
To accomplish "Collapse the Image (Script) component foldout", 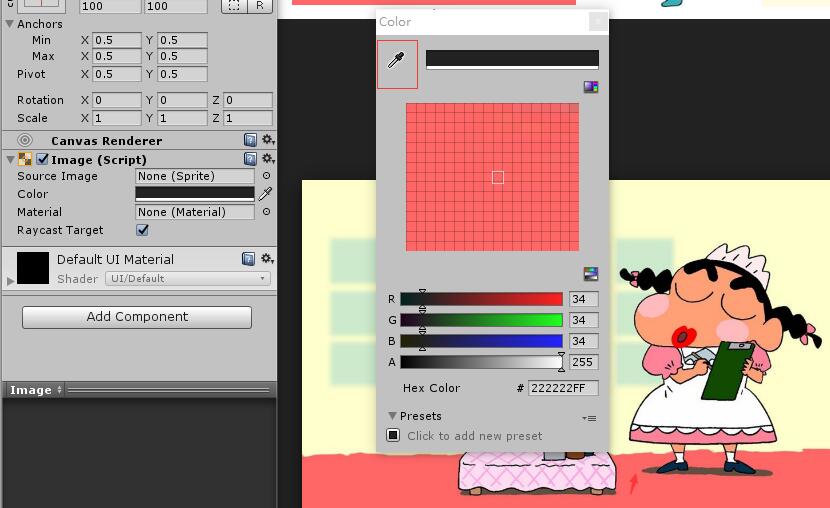I will (x=10, y=159).
